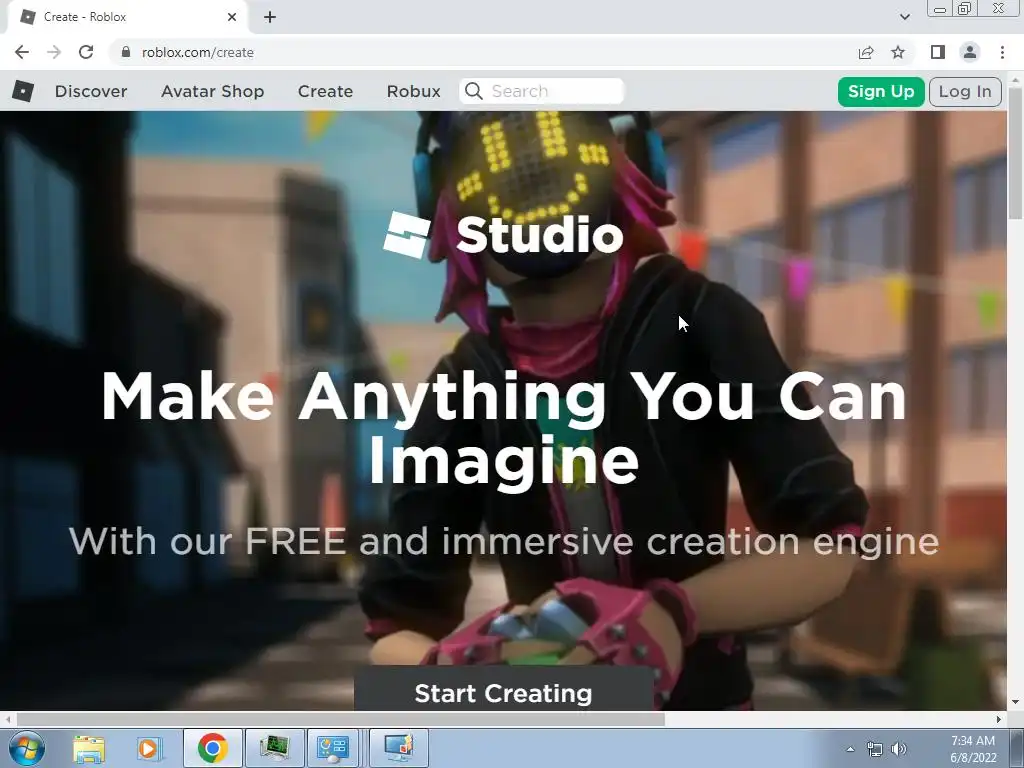Viewport: 1024px width, 768px height.
Task: Click the taskbar clock and date
Action: 973,749
